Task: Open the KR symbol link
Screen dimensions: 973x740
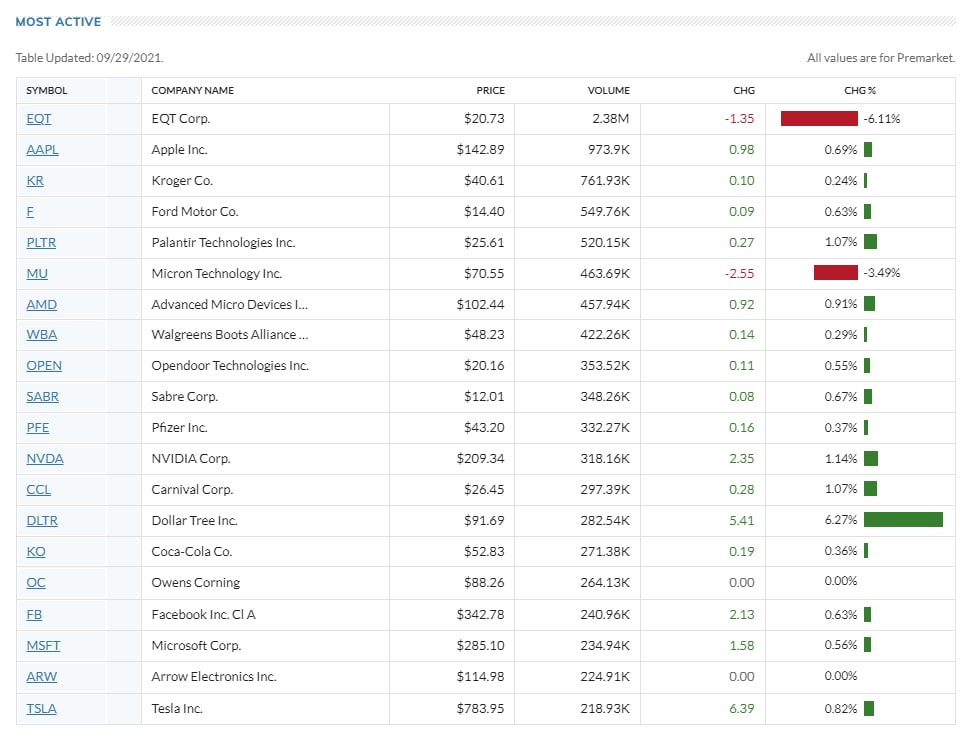Action: point(35,181)
